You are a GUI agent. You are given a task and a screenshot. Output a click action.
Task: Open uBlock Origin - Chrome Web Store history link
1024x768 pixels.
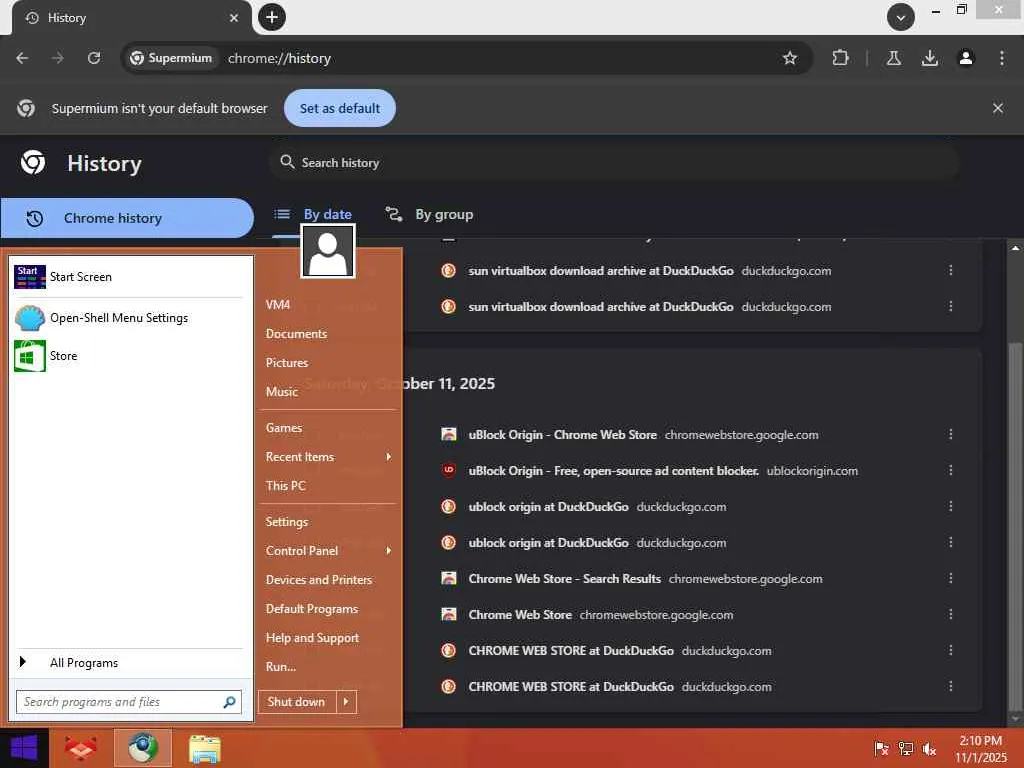(562, 435)
